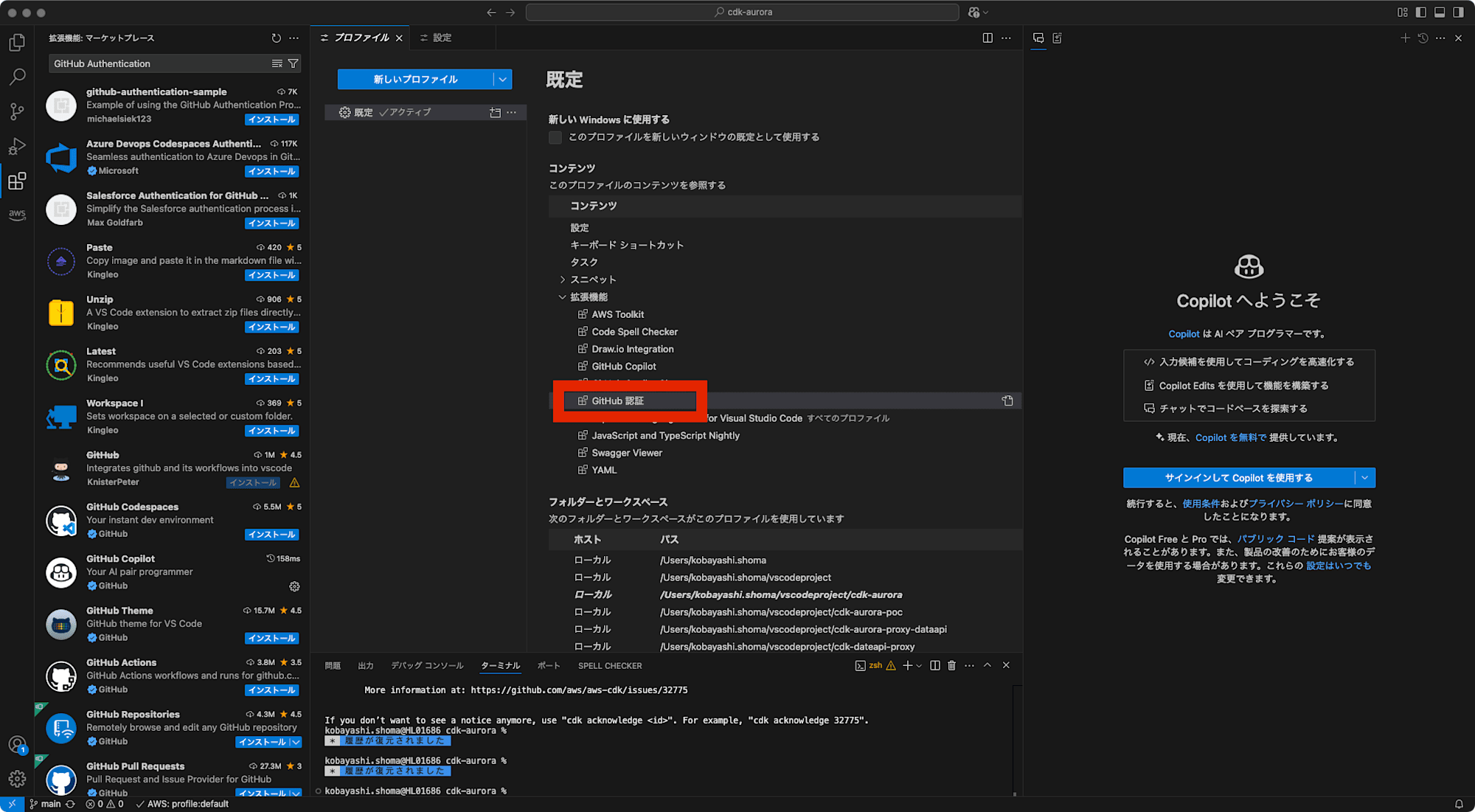Click the main branch in status bar
The height and width of the screenshot is (812, 1475).
click(x=46, y=805)
